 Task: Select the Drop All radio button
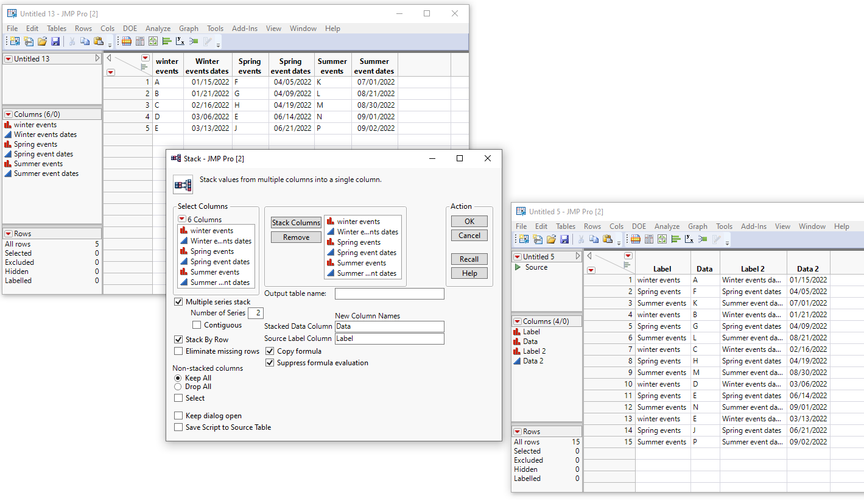(178, 387)
